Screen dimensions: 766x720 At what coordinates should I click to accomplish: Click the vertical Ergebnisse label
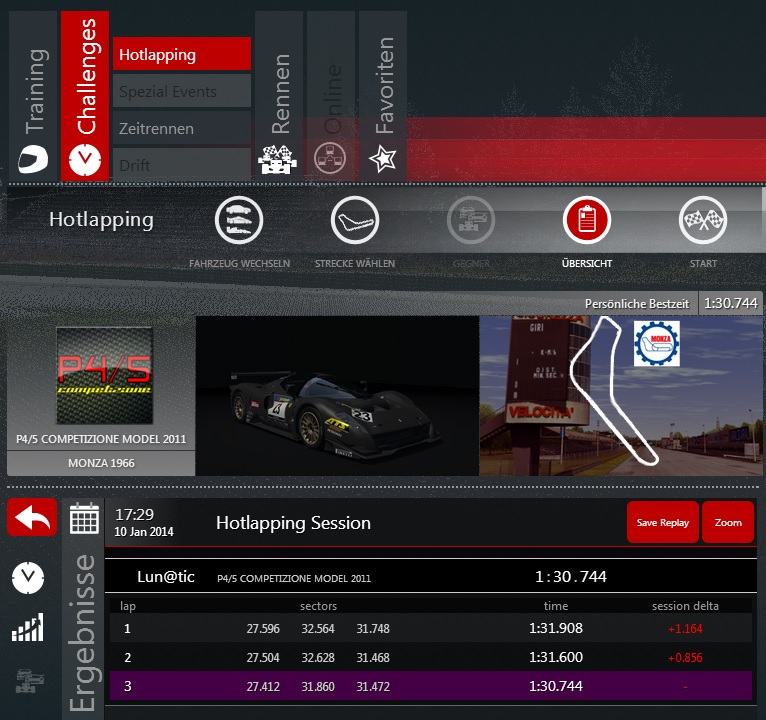(x=82, y=632)
